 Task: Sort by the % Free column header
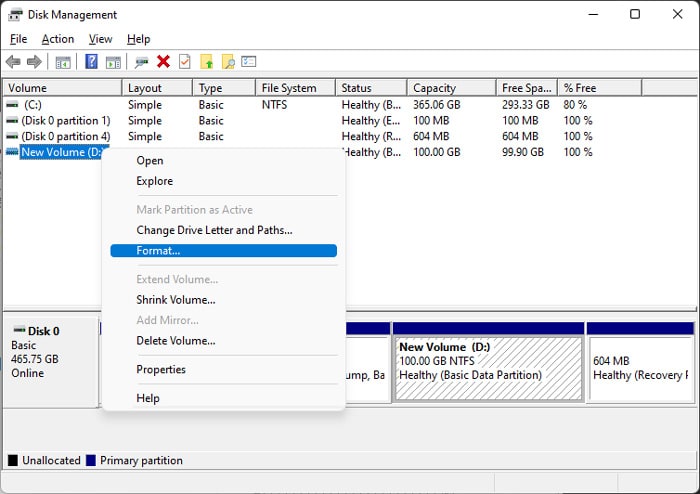[600, 88]
